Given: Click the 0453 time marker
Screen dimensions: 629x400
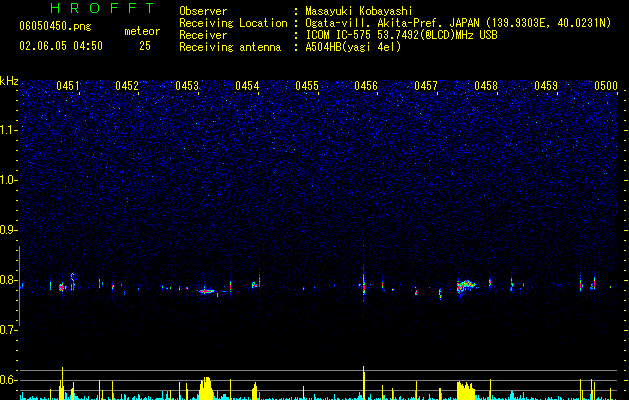Looking at the screenshot, I should click(x=187, y=86).
